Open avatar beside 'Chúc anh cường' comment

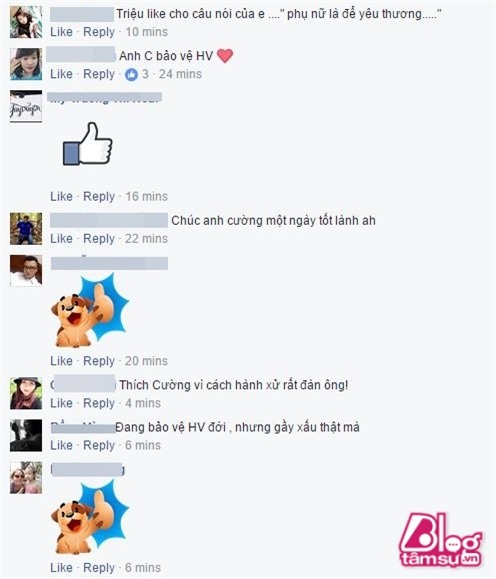(x=26, y=229)
